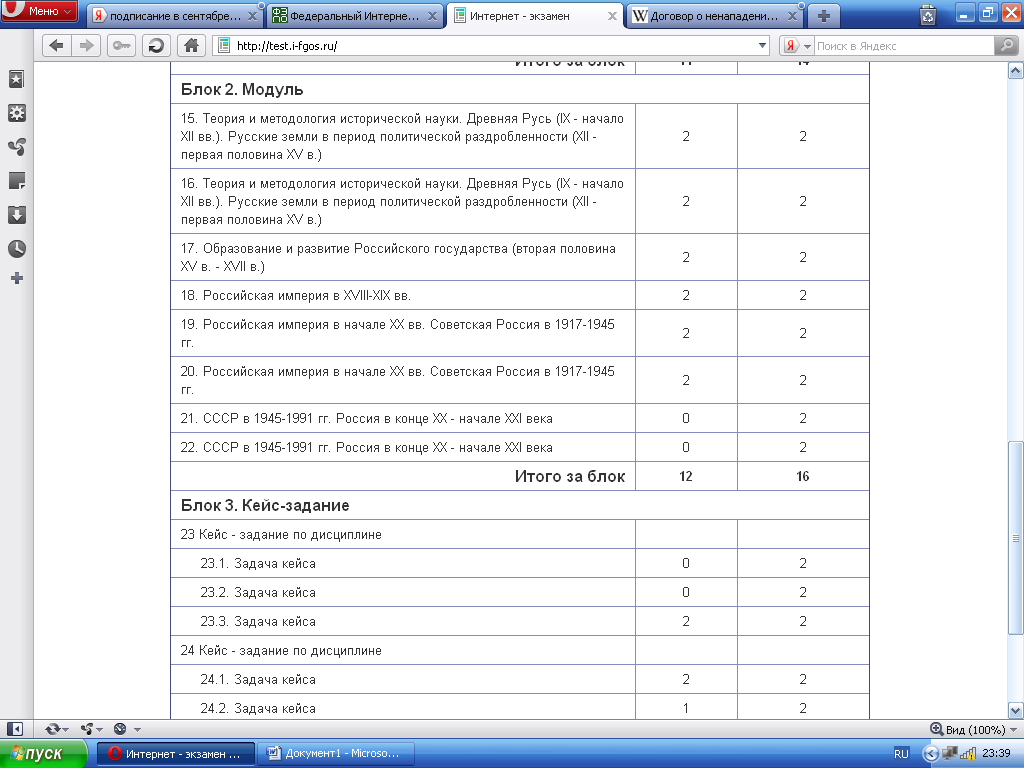1024x768 pixels.
Task: Go forward with the Forward arrow
Action: coord(86,46)
